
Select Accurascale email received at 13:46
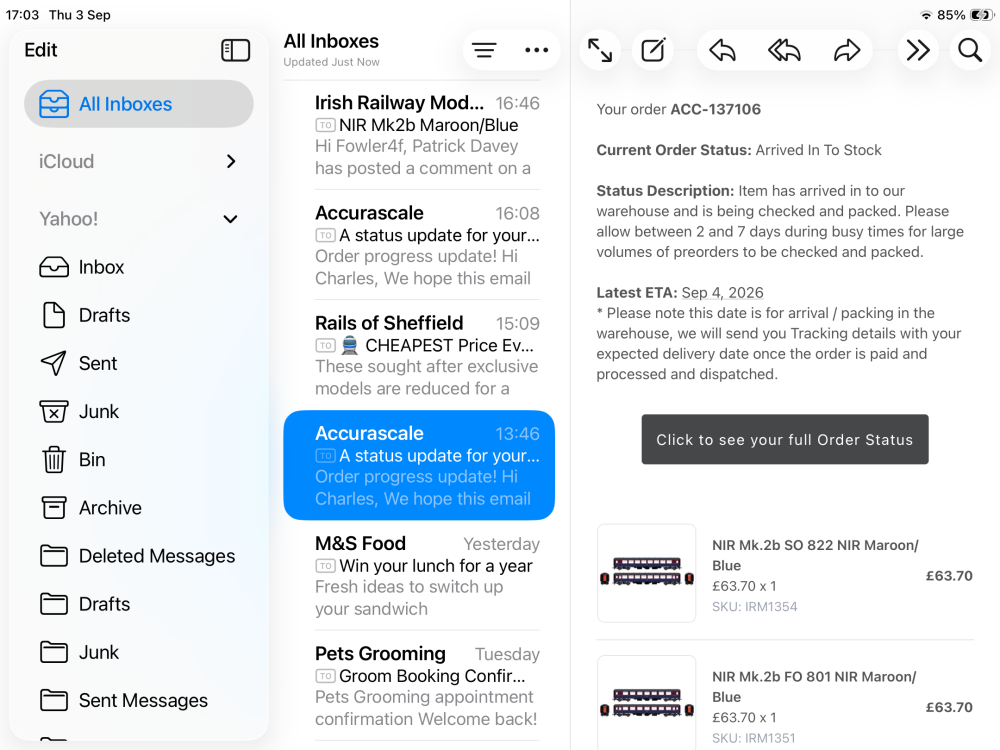pos(419,466)
